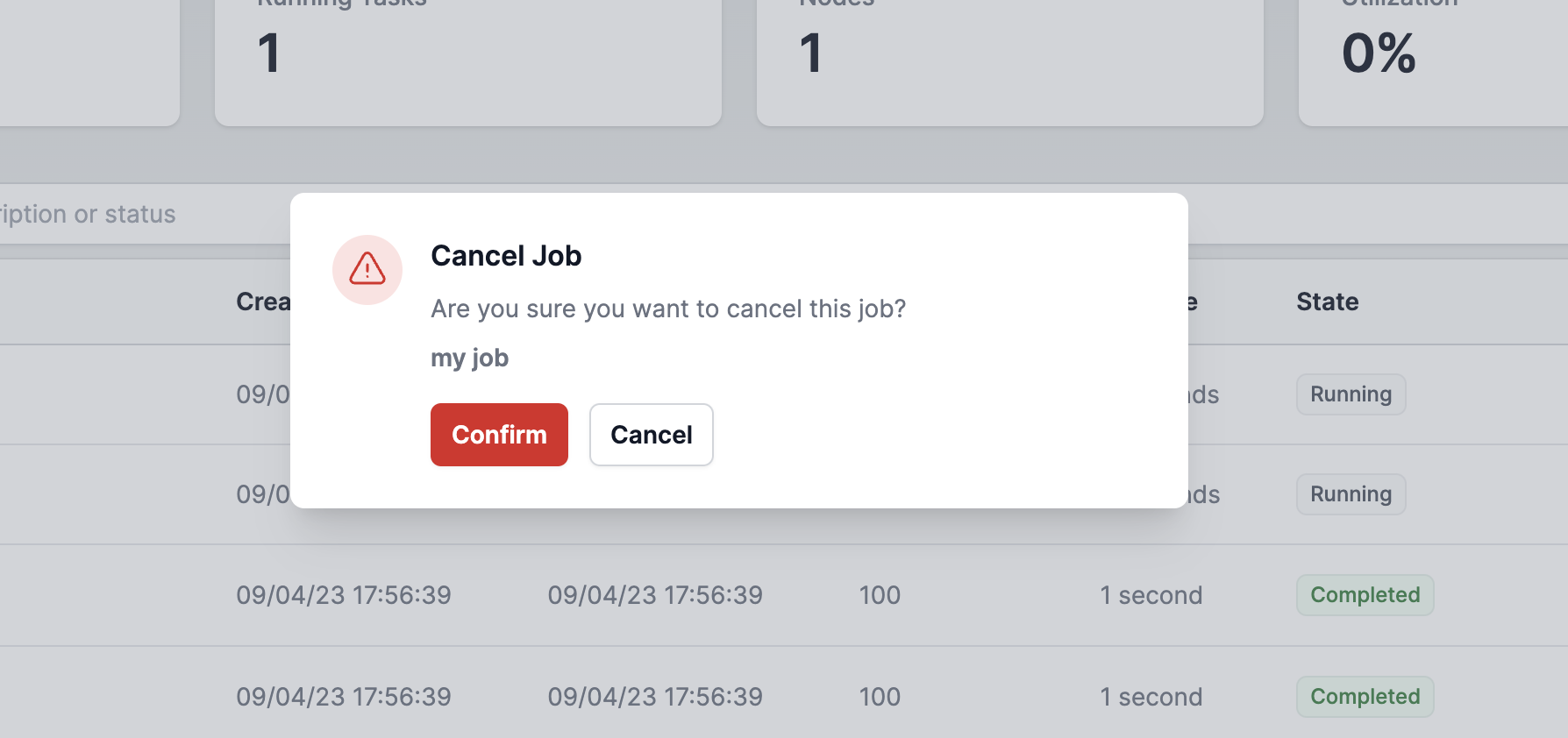
Task: Select first completed row's 1 second duration
Action: click(x=1151, y=595)
